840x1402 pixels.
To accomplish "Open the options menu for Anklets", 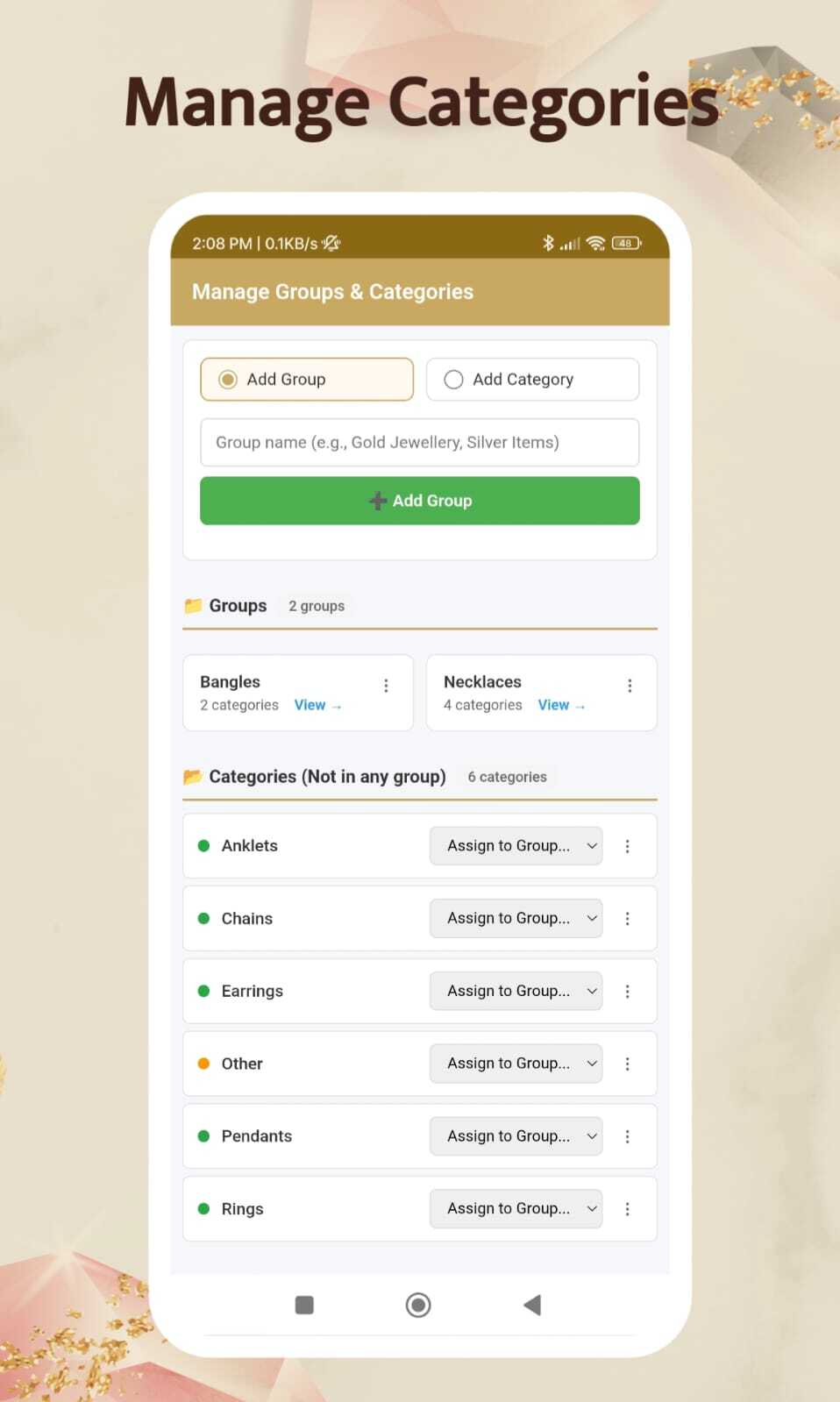I will pos(628,845).
